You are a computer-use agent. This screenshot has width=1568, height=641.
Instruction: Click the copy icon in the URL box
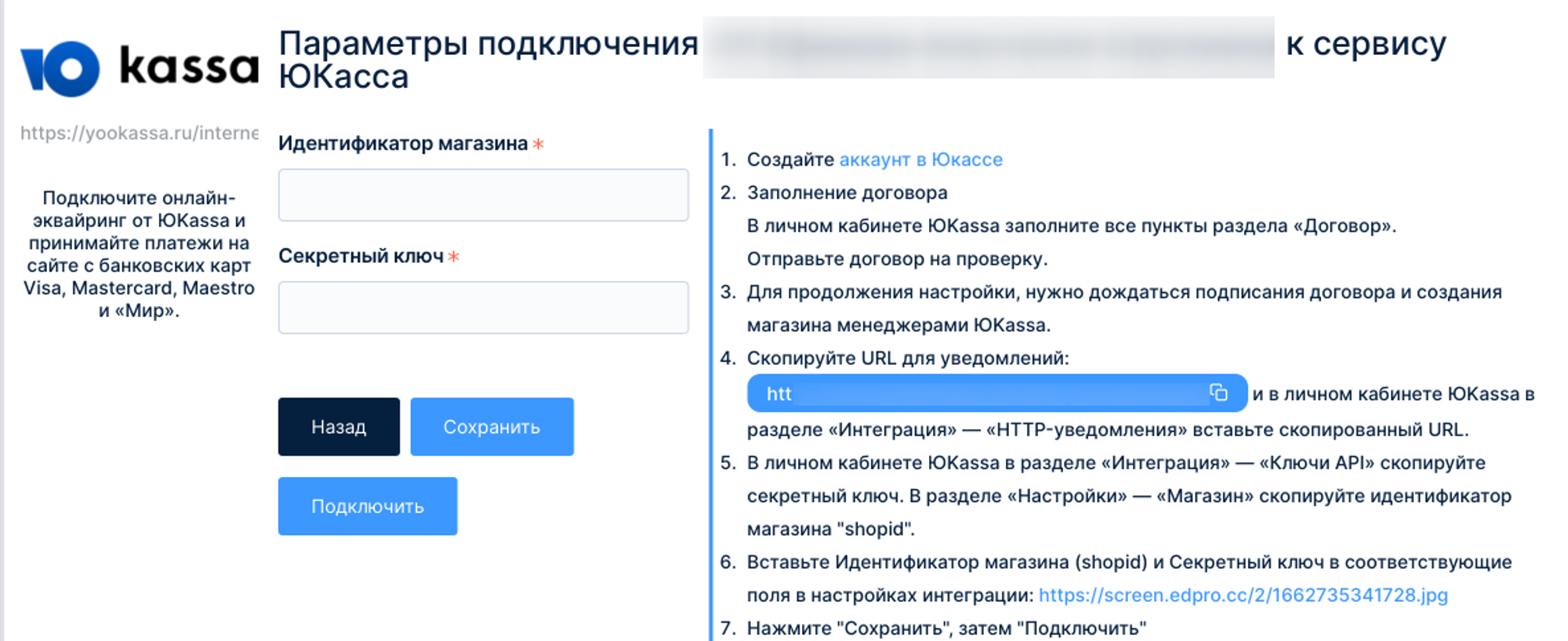(1218, 392)
